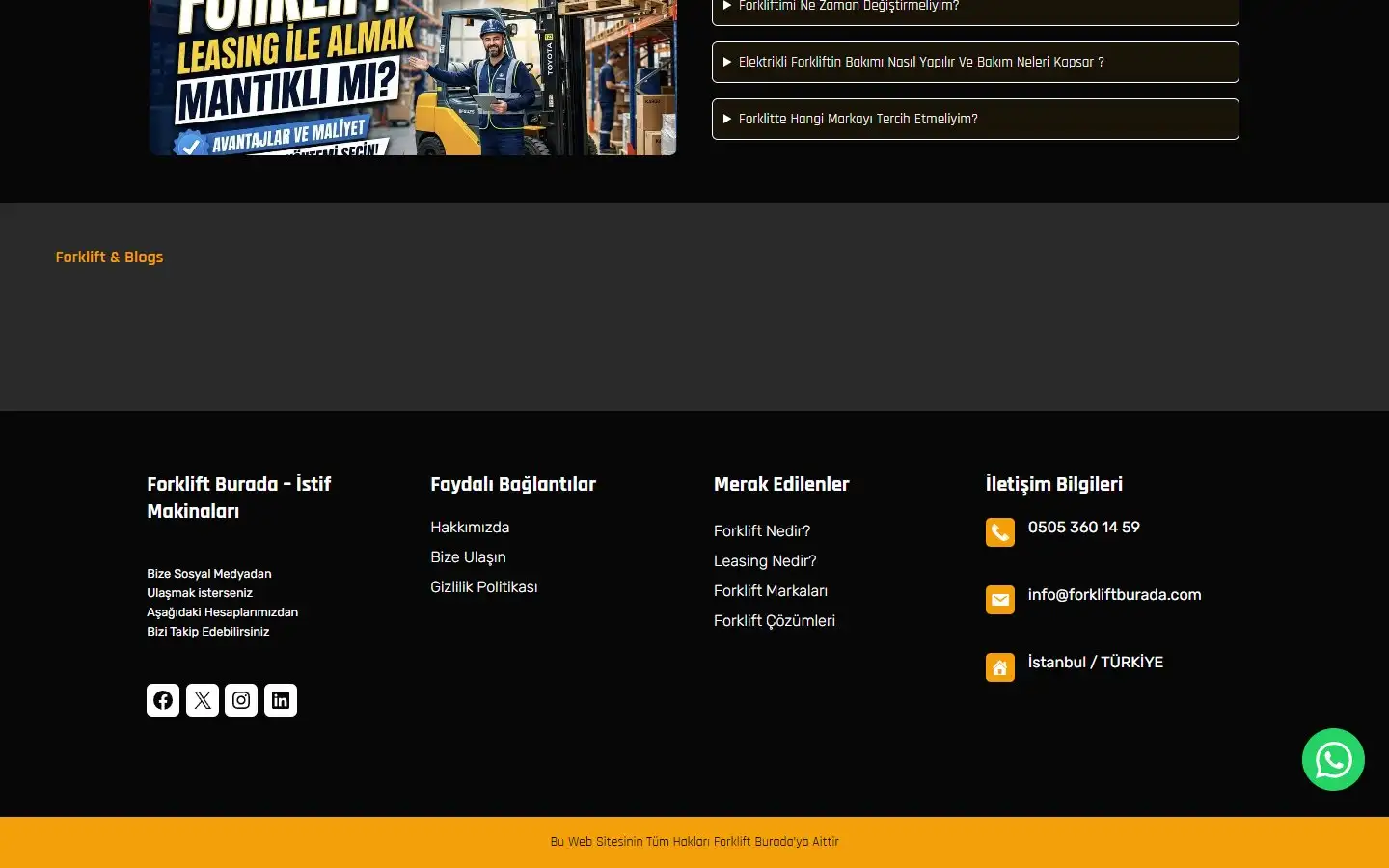Click the 'Merak Edilenler' heading
This screenshot has height=868, width=1389.
tap(781, 484)
